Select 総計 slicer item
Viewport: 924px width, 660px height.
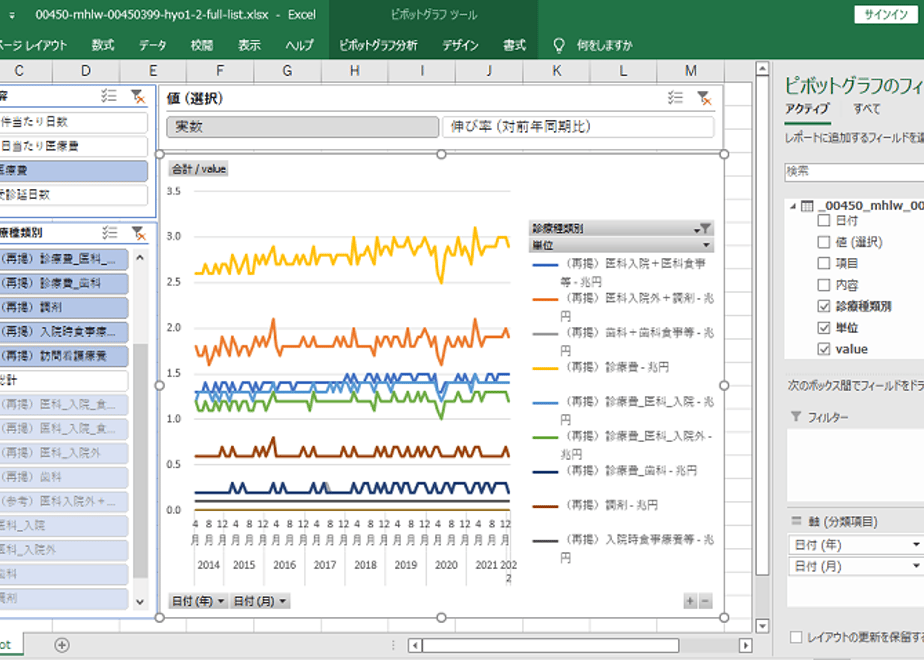[64, 381]
